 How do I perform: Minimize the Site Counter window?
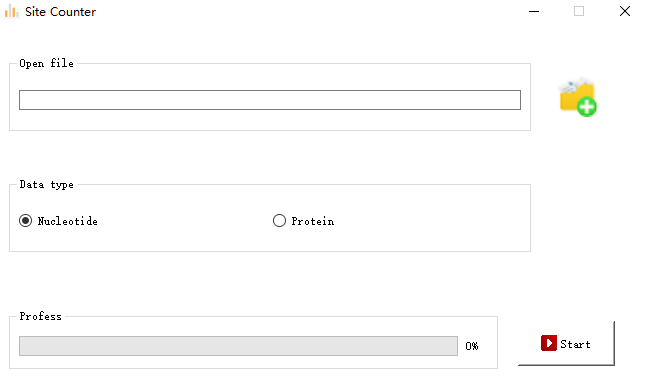tap(534, 12)
